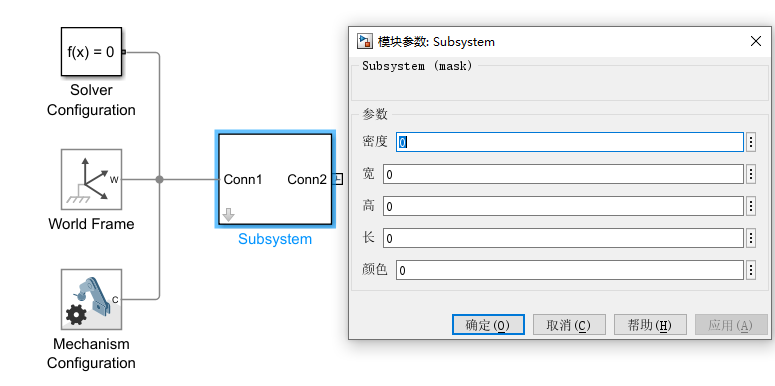Screen dimensions: 775x386
Task: Click into the 颜色 input field
Action: click(x=570, y=270)
